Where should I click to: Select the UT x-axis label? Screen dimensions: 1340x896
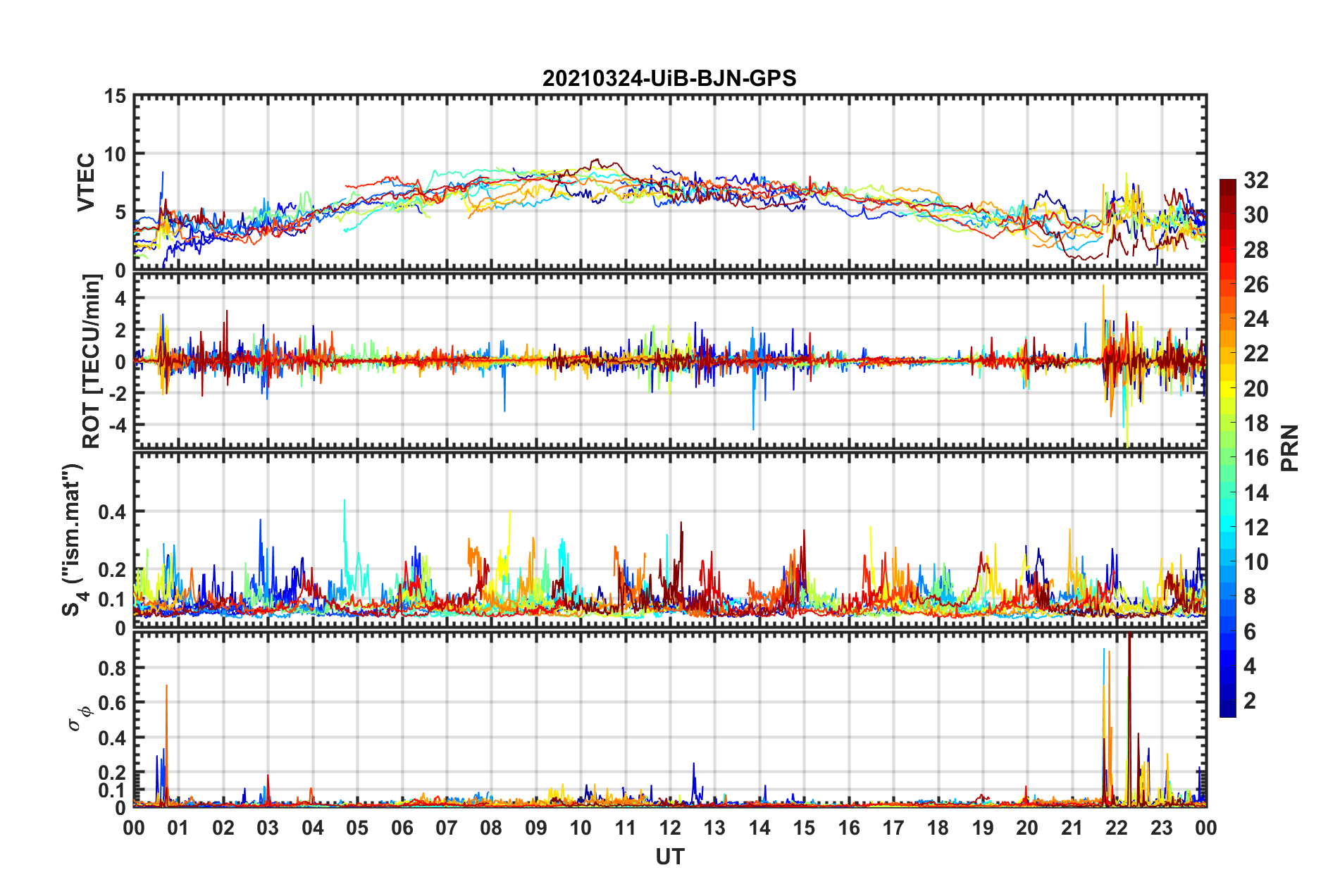[670, 857]
